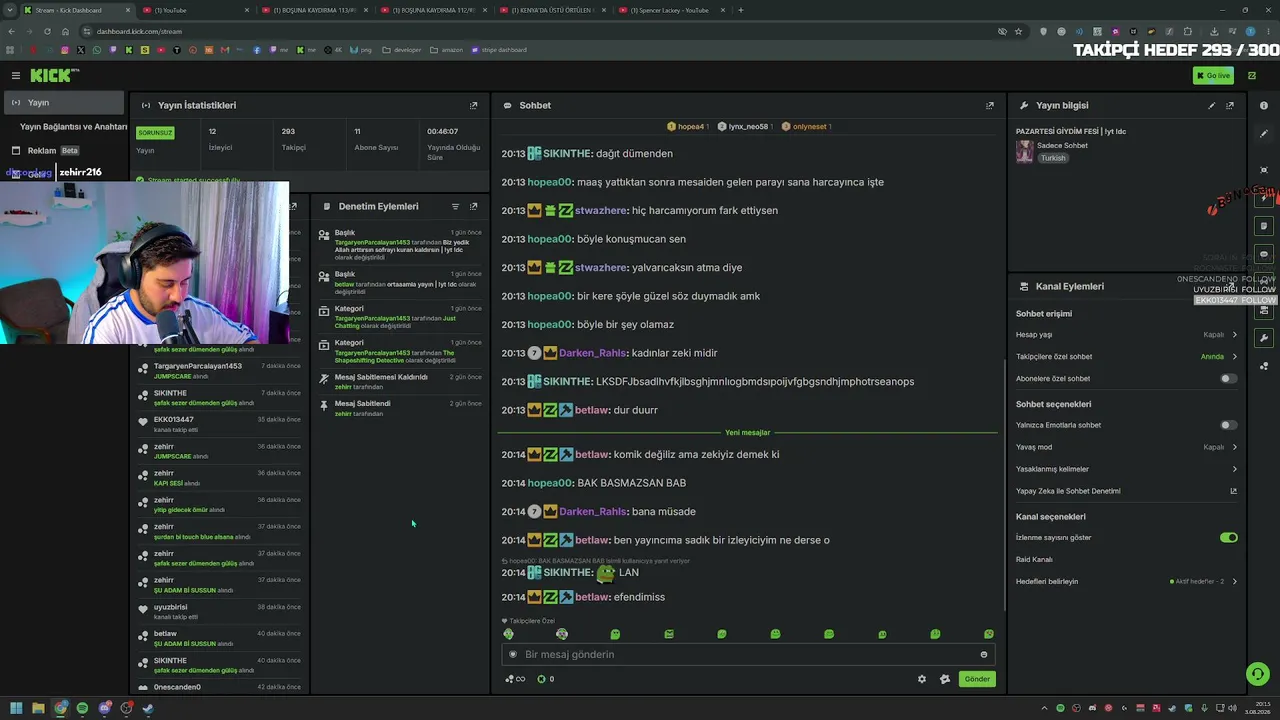Click username Darken_Rahls in 'bana müsade' message

[x=593, y=511]
